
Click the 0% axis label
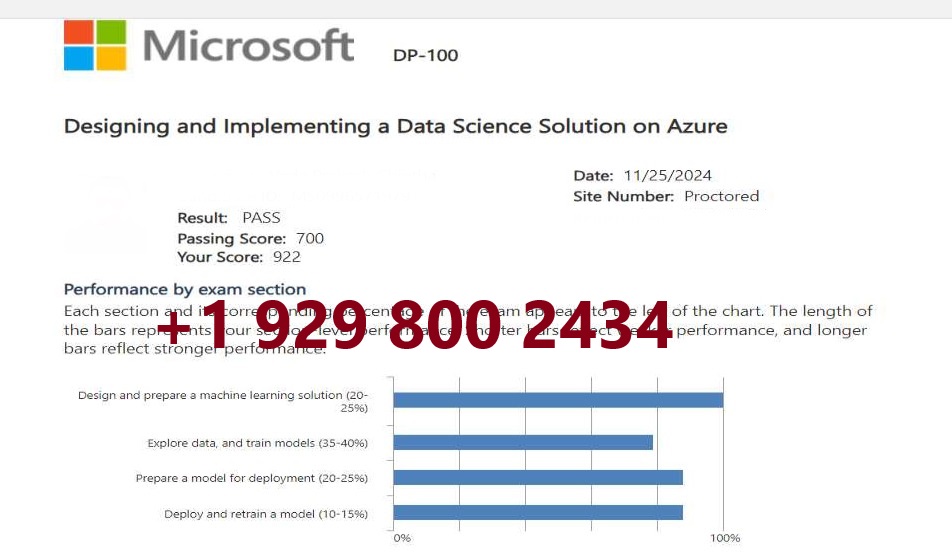tap(402, 538)
